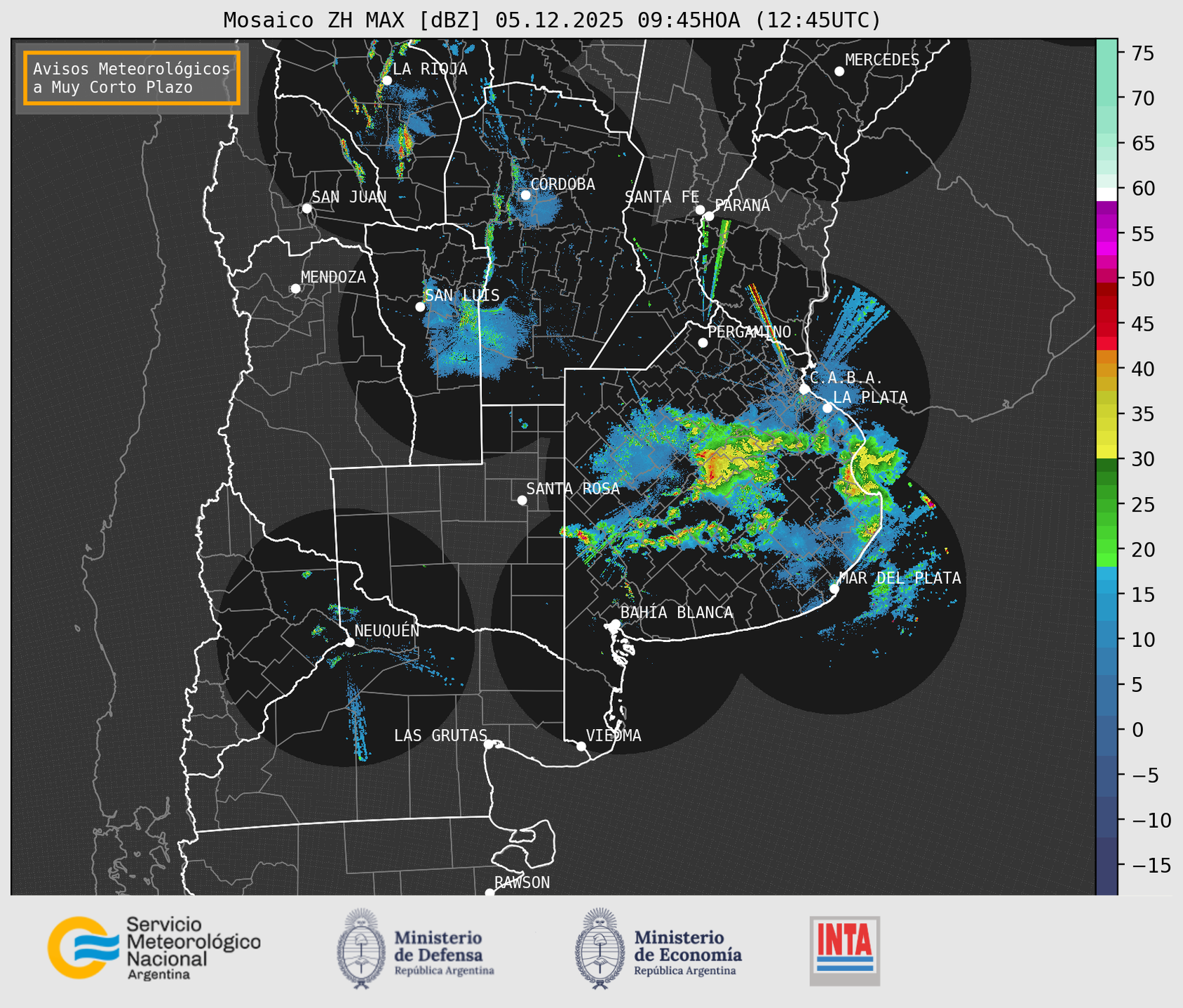Click the 15 colorbar scale label
Screen dimensions: 1183x1008
point(1142,594)
